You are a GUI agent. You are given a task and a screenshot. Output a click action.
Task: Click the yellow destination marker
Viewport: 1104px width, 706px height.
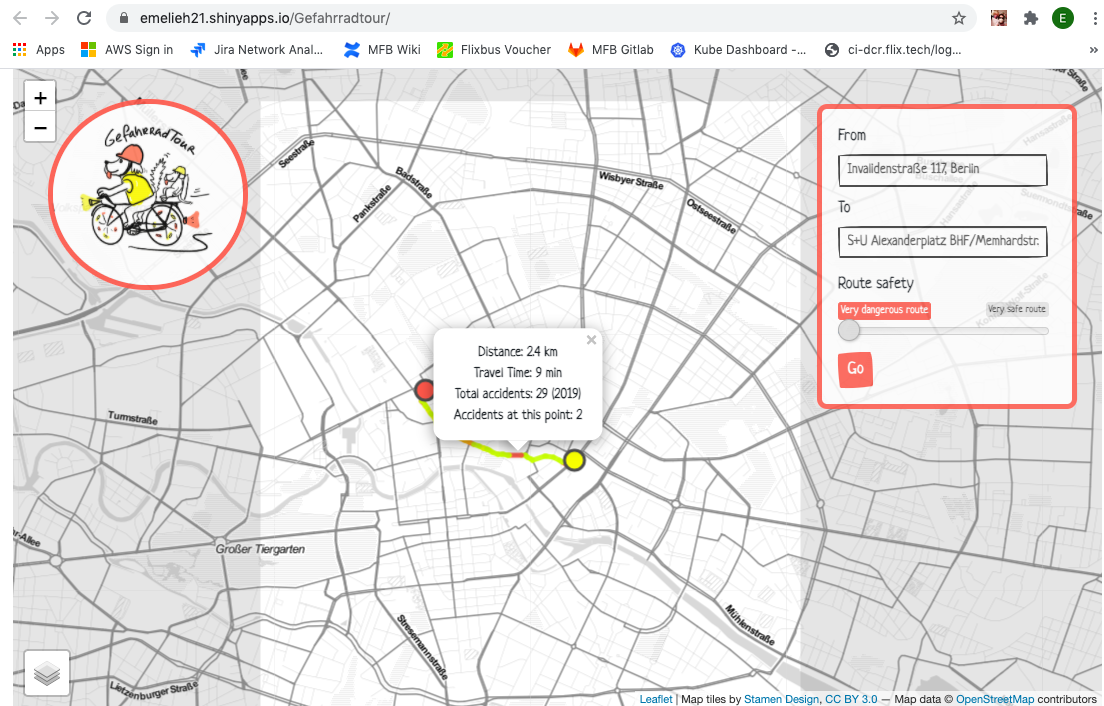pos(575,460)
